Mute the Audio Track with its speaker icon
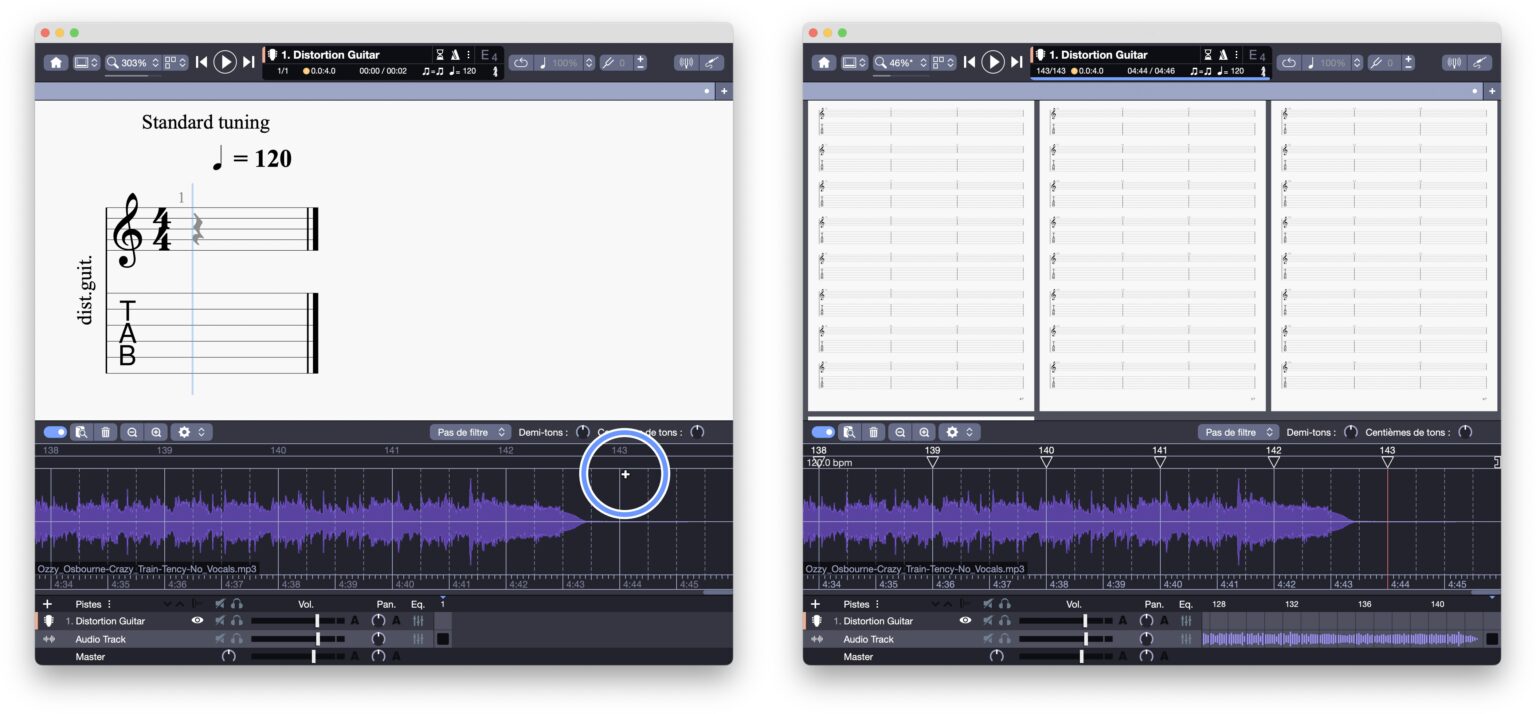This screenshot has height=714, width=1536. (x=220, y=639)
